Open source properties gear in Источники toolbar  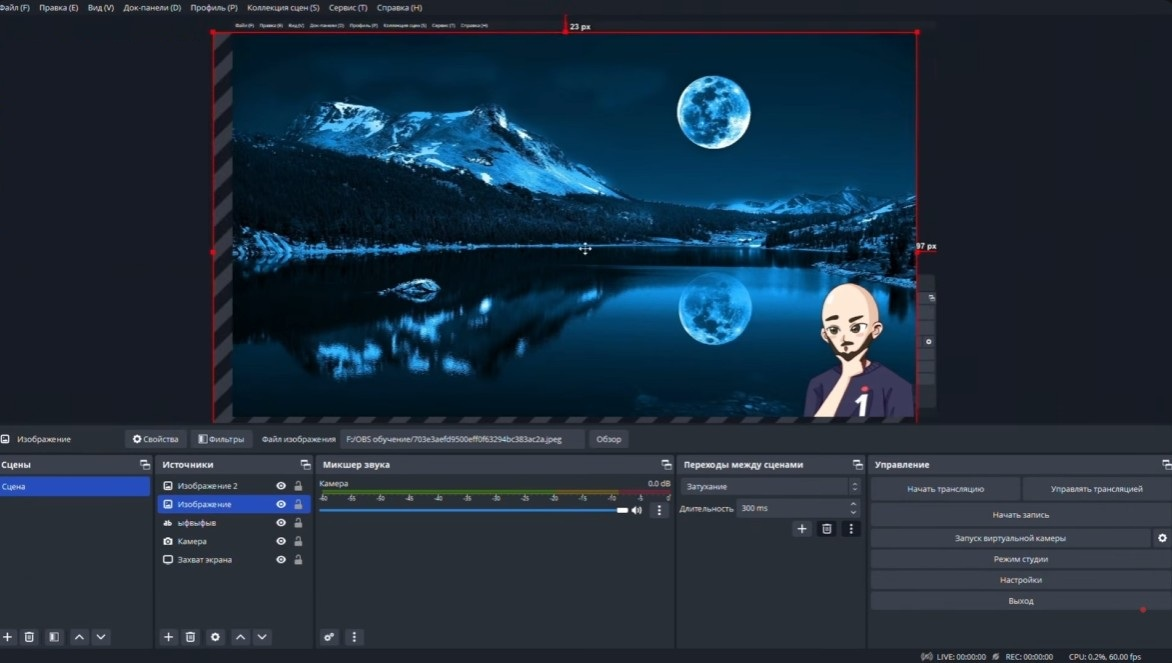pos(215,637)
